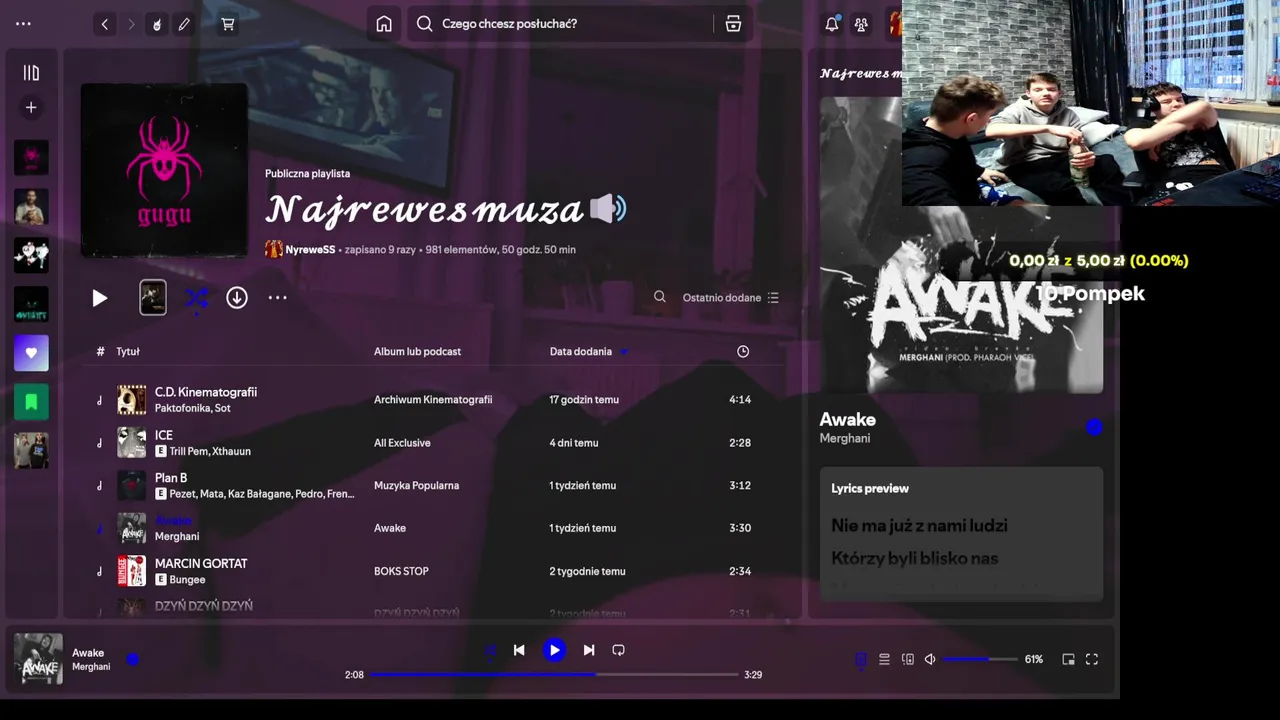Open the three-dots app menu at top left
The image size is (1280, 720).
[24, 24]
